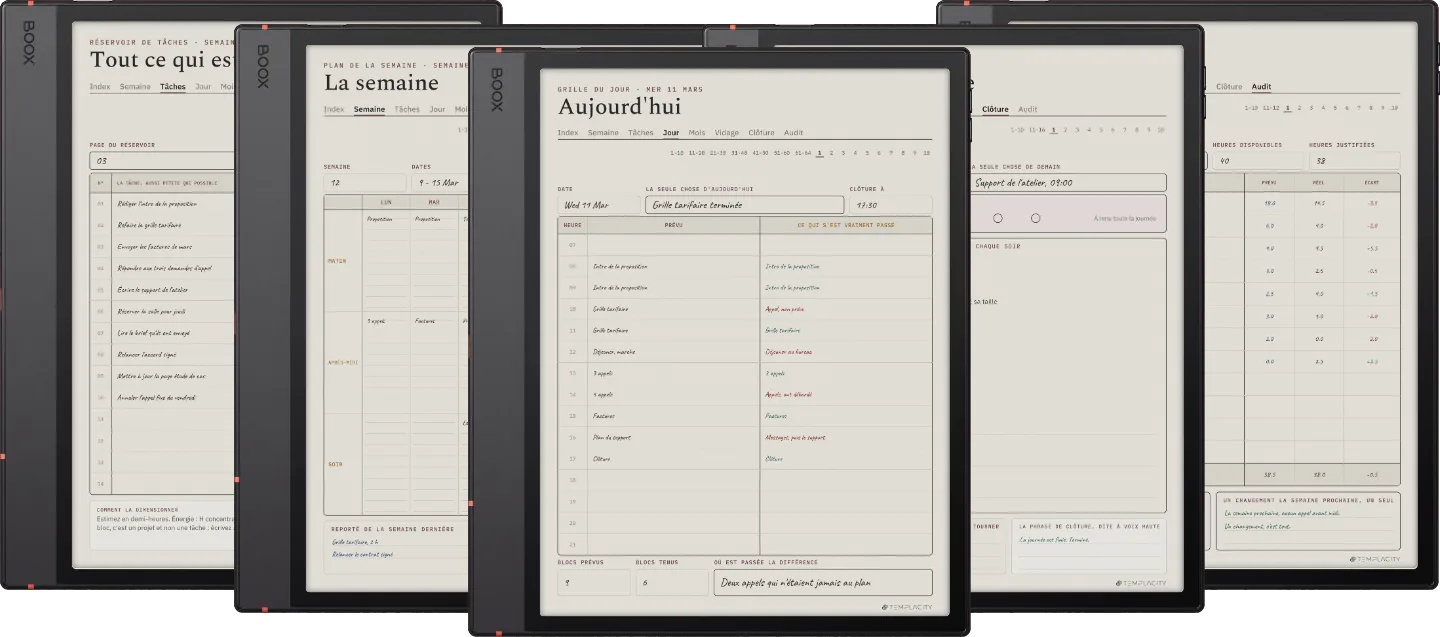
Task: Tap the Clôture à field showing 17:30
Action: pos(890,205)
